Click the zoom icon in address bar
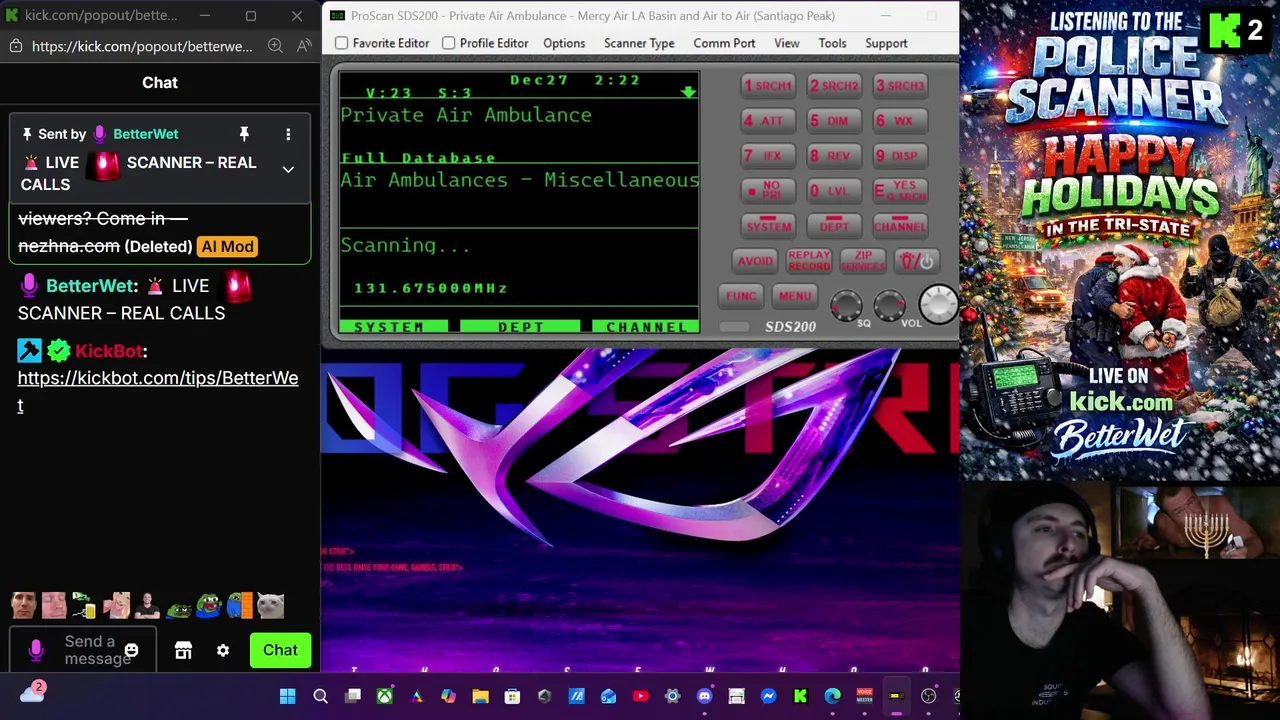Screen dimensions: 1280x720 (275, 46)
